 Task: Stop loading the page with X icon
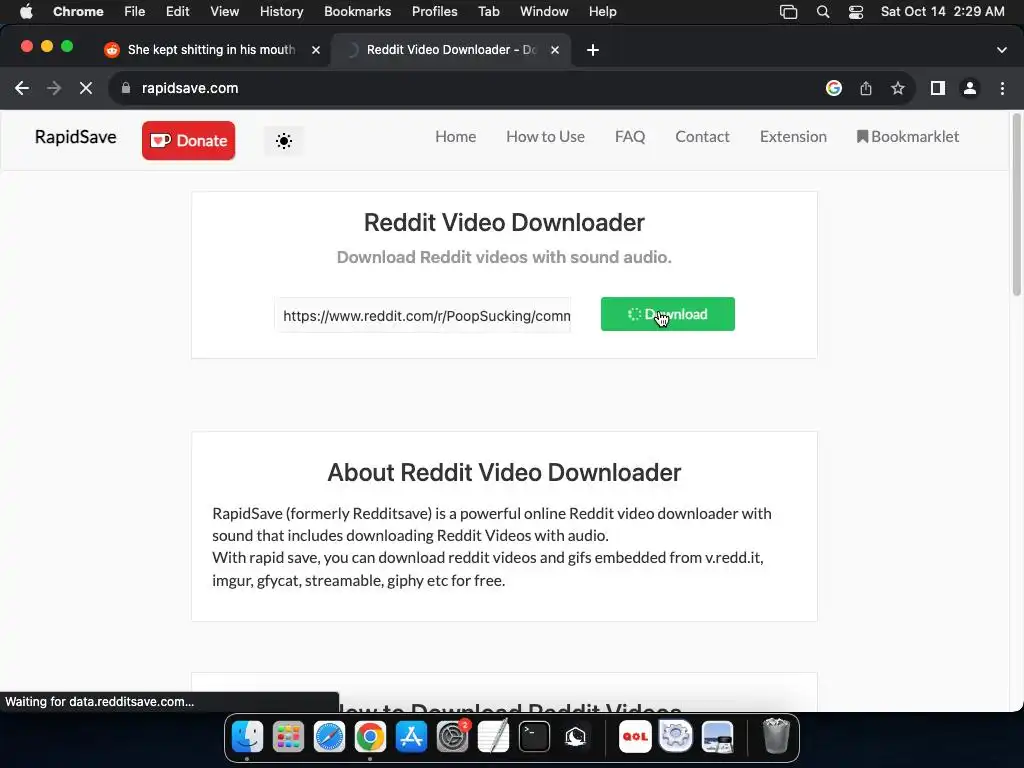coord(86,88)
